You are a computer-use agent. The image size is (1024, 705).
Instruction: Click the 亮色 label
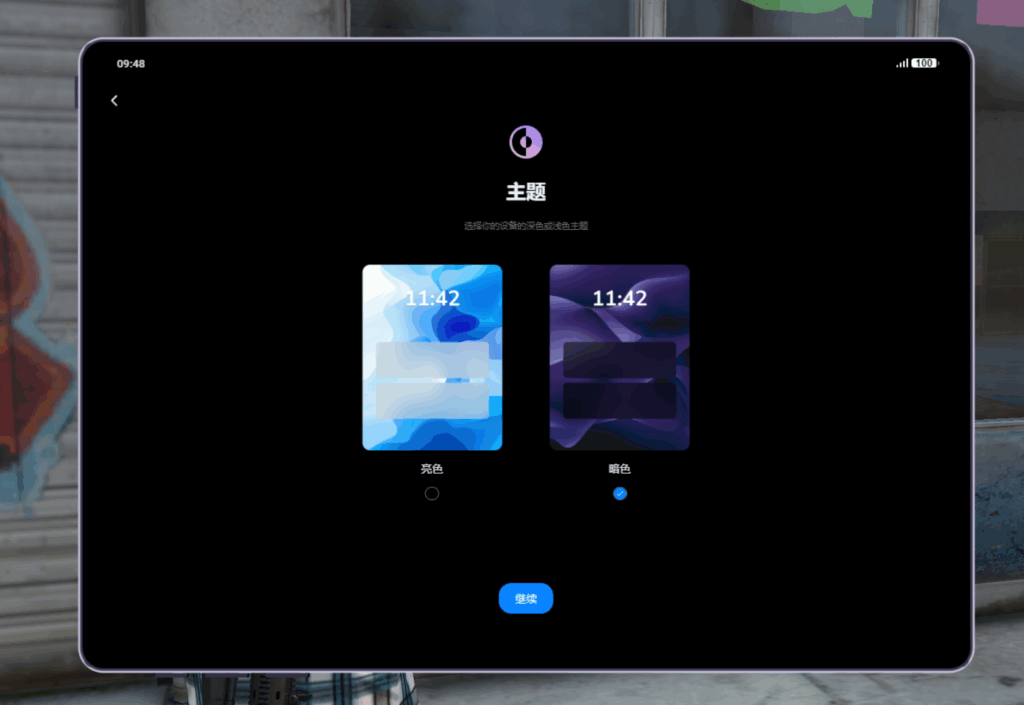[x=432, y=469]
